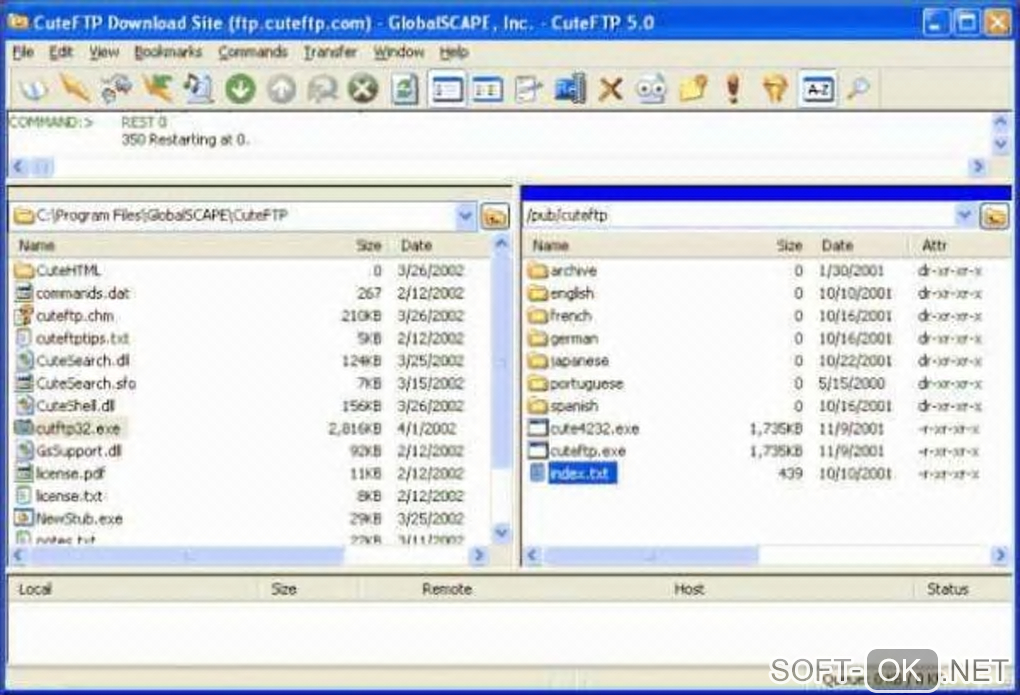Click the orange question mark help icon
This screenshot has width=1020, height=695.
click(774, 89)
